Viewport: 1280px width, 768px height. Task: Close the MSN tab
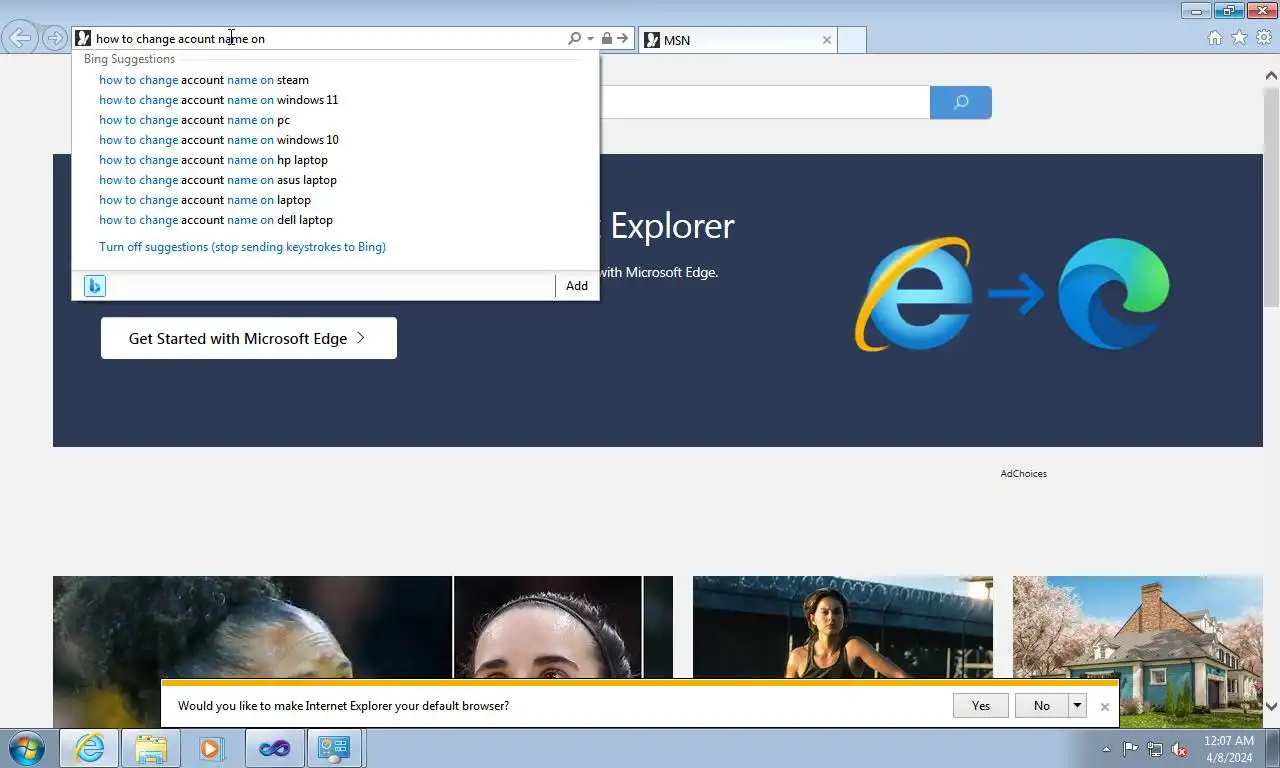826,40
